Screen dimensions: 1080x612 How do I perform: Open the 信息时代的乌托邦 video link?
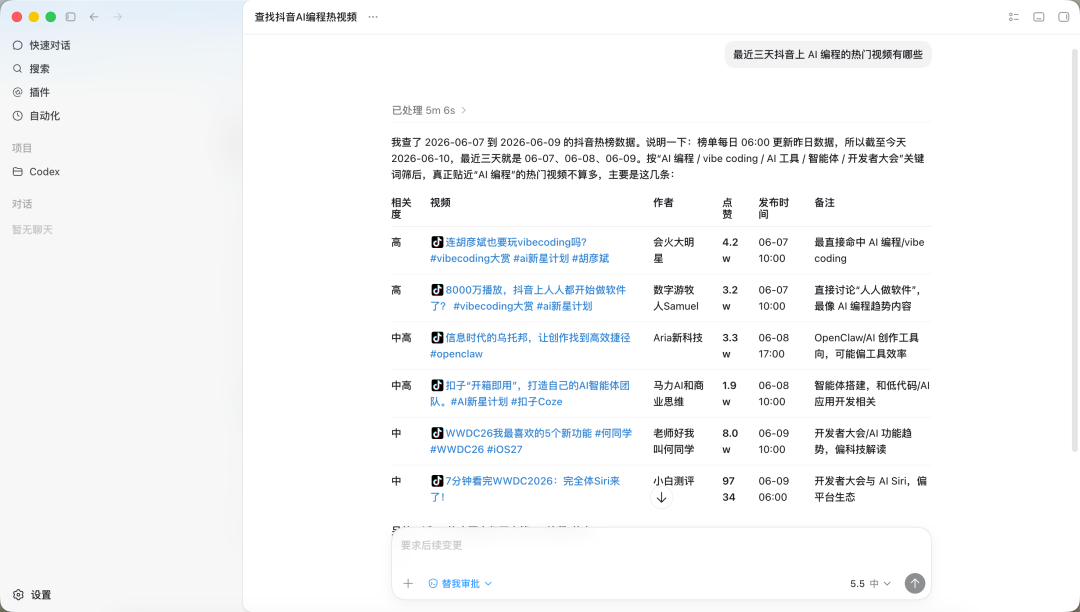click(x=530, y=346)
